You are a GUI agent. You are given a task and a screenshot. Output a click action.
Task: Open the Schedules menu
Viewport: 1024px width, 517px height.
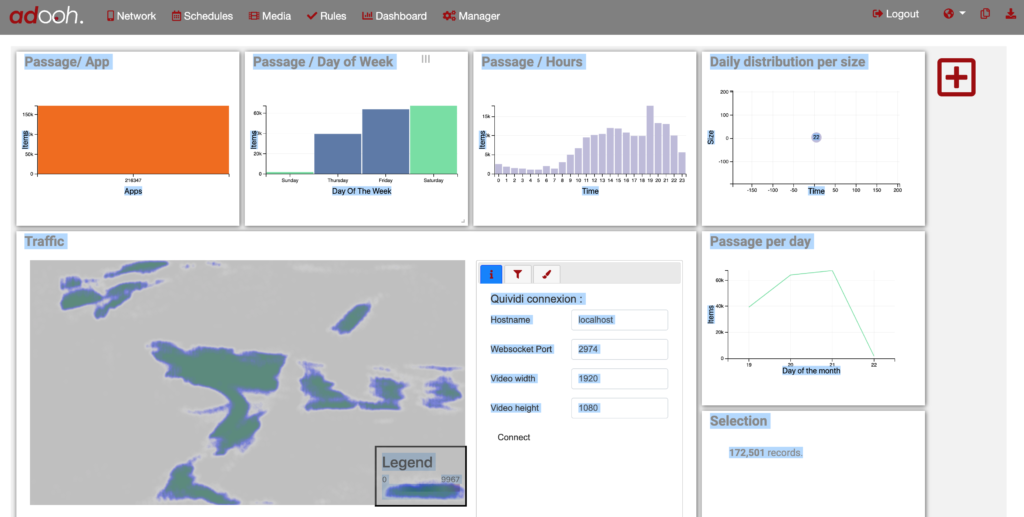tap(202, 16)
